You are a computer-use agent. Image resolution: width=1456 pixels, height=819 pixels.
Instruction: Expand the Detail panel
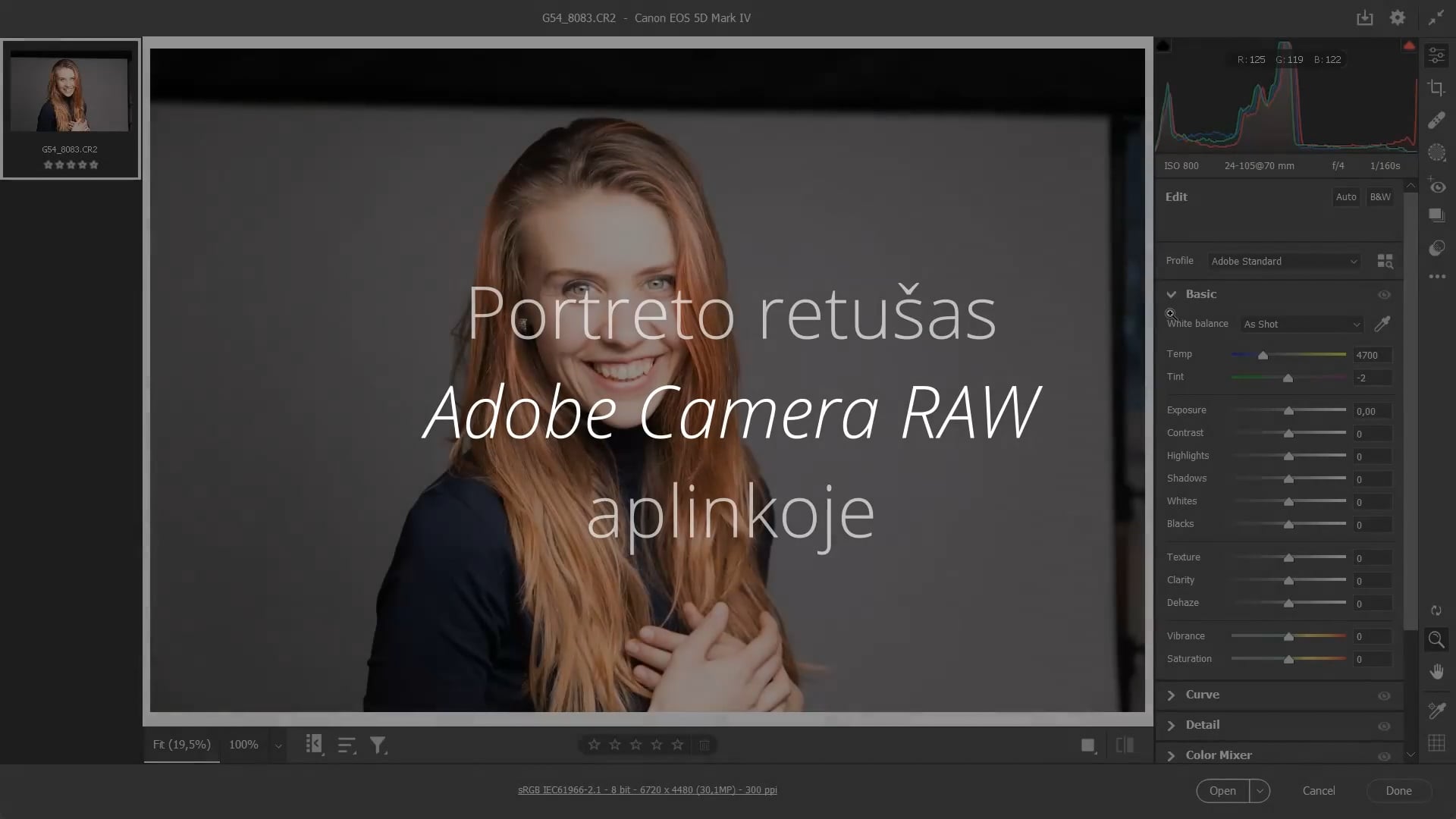(x=1172, y=726)
